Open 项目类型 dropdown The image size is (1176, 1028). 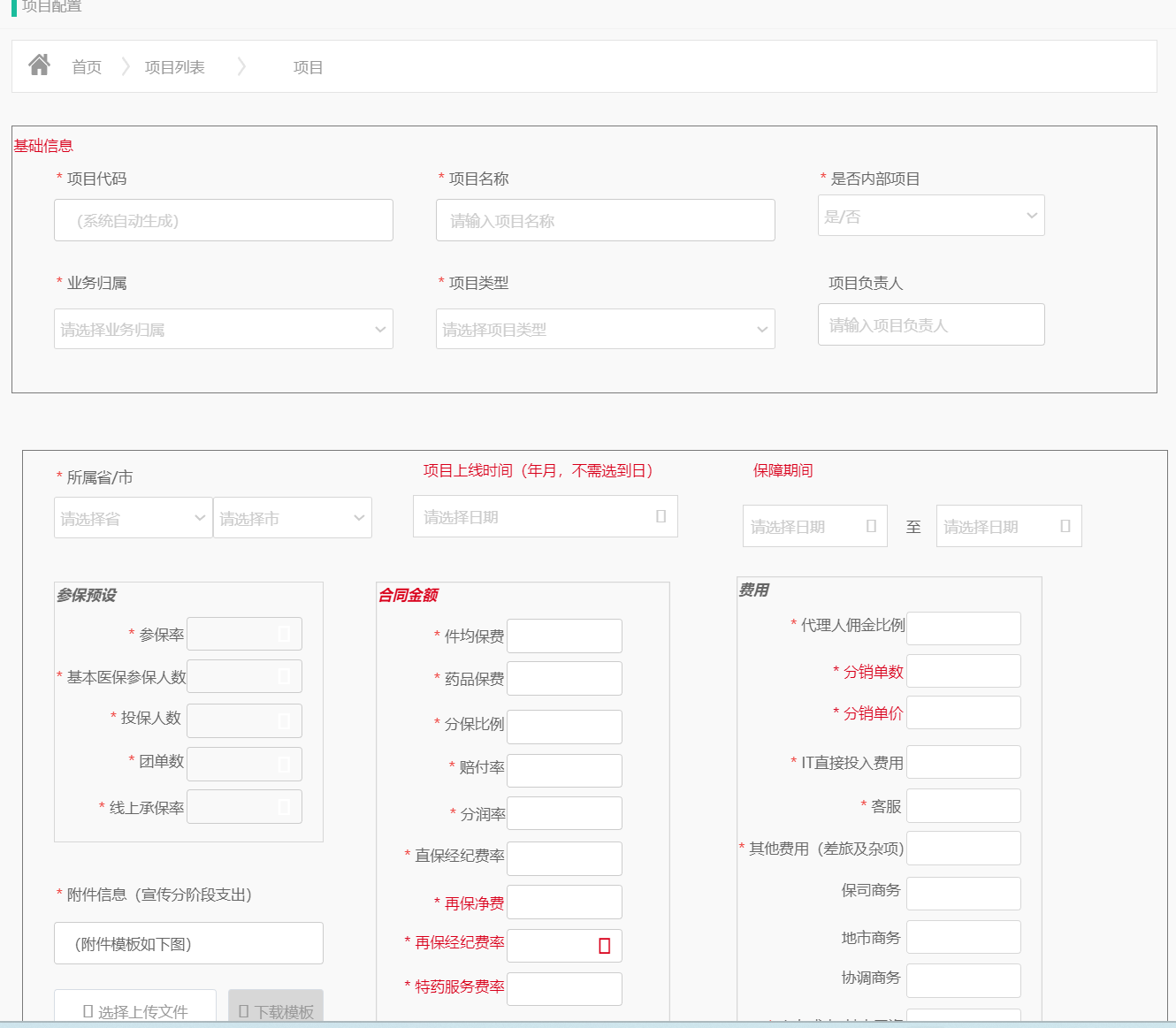tap(606, 329)
